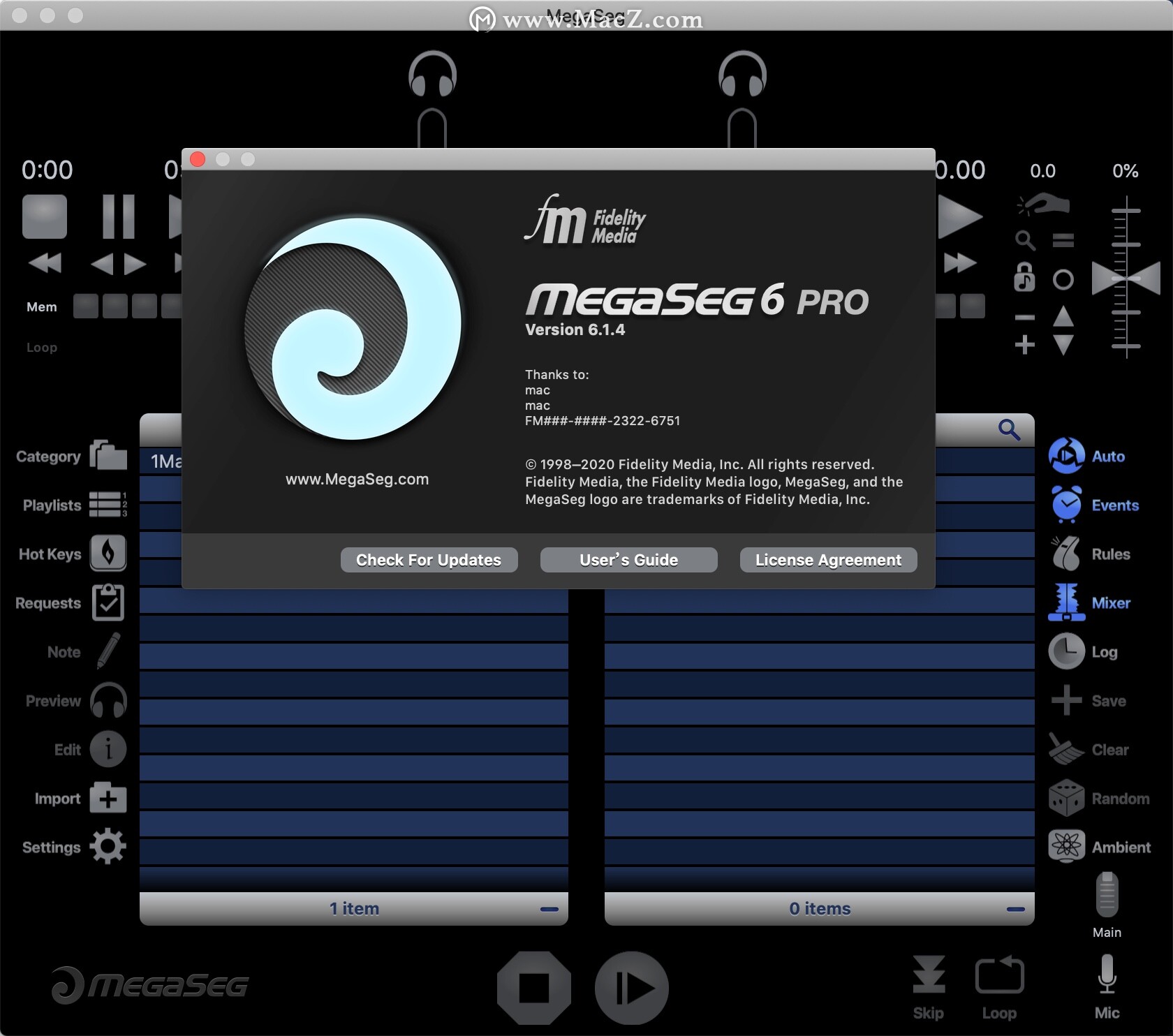
Task: Click the equals bars icon
Action: [x=1063, y=241]
